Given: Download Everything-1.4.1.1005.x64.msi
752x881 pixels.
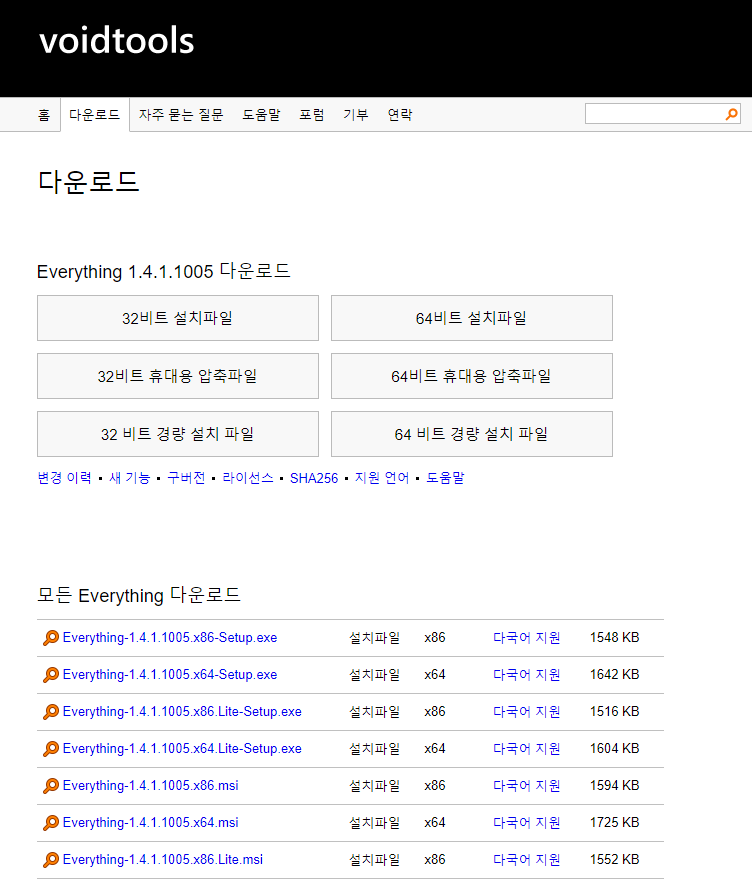Looking at the screenshot, I should click(x=151, y=823).
